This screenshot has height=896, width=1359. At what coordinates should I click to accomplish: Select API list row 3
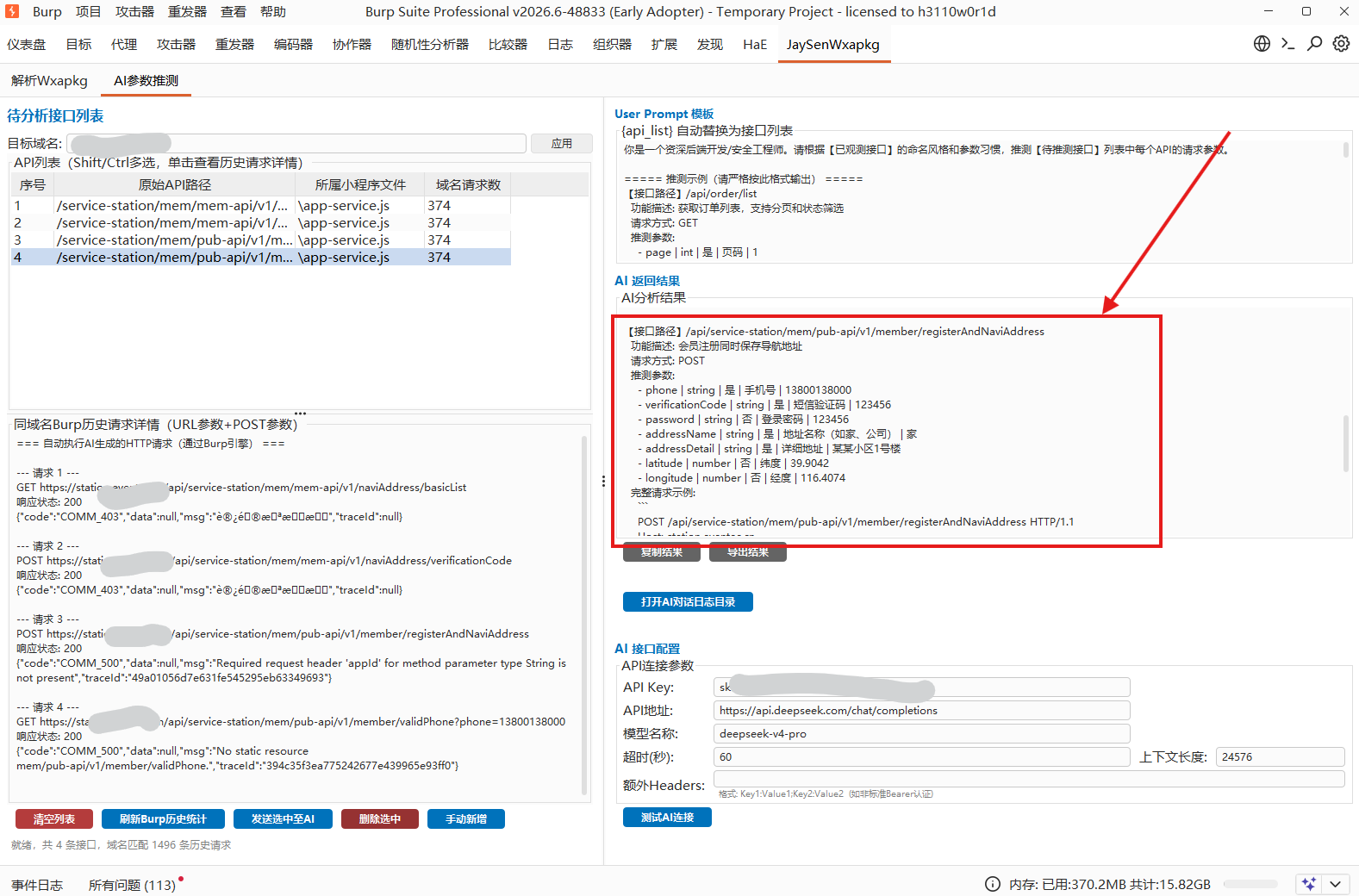pyautogui.click(x=261, y=240)
